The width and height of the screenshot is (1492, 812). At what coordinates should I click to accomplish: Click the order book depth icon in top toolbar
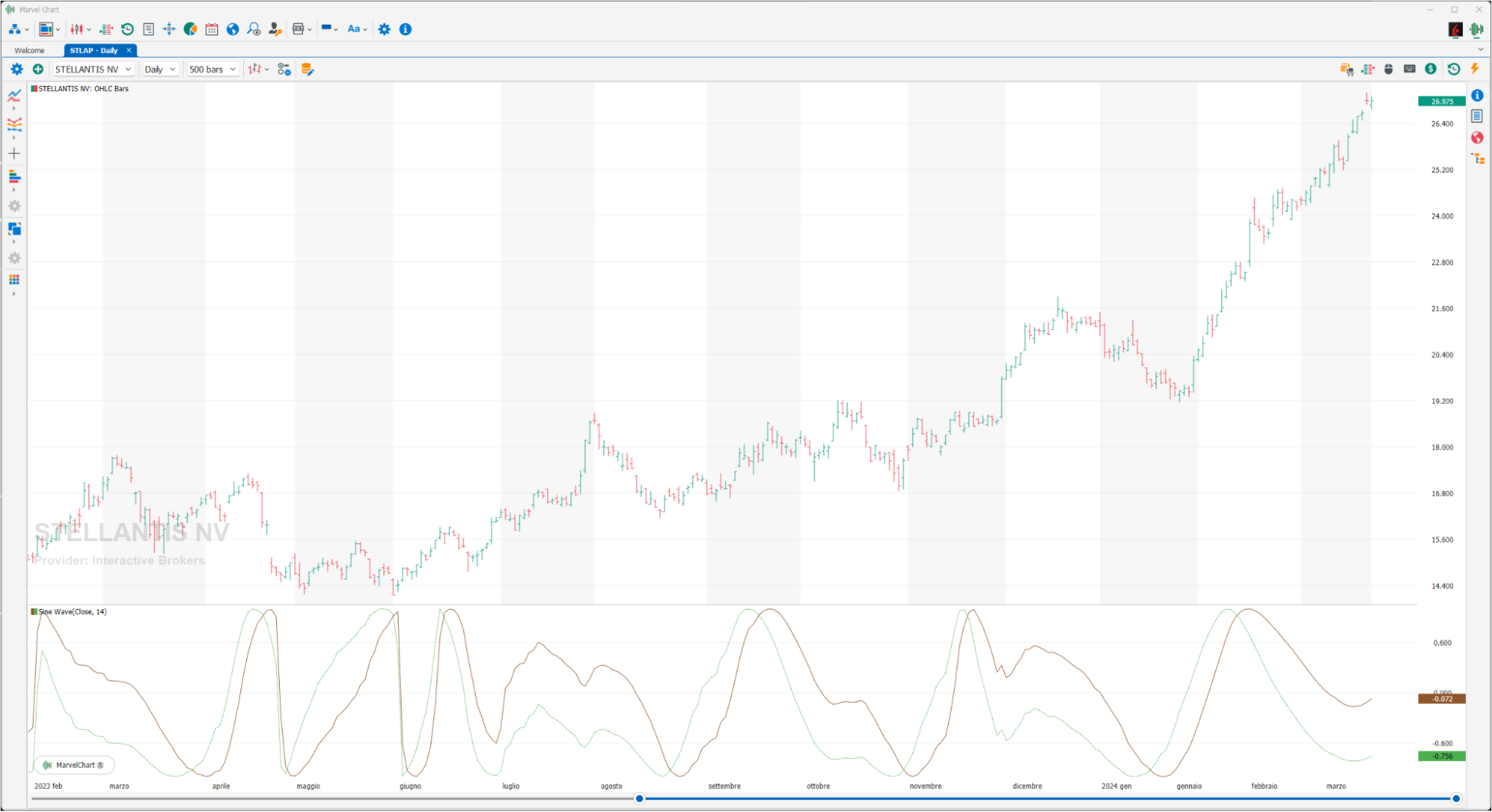click(x=106, y=29)
